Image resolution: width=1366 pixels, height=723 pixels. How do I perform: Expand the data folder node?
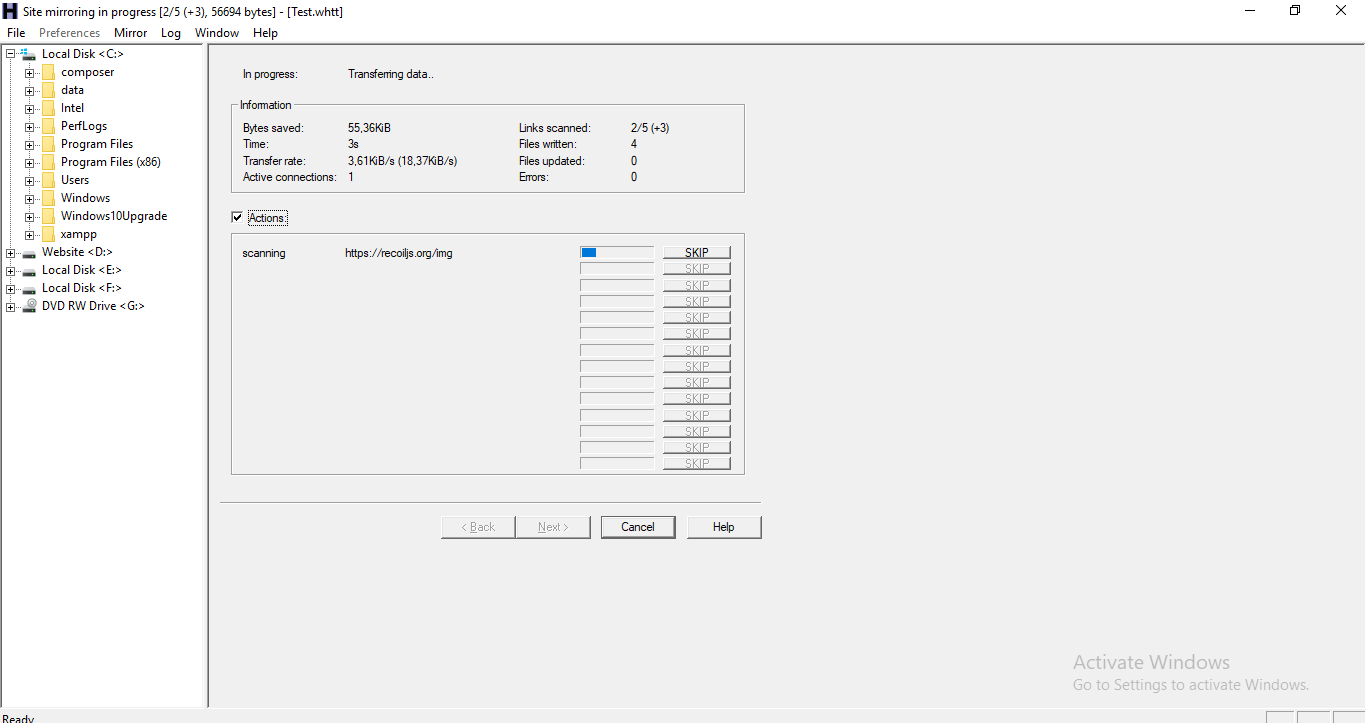click(30, 90)
